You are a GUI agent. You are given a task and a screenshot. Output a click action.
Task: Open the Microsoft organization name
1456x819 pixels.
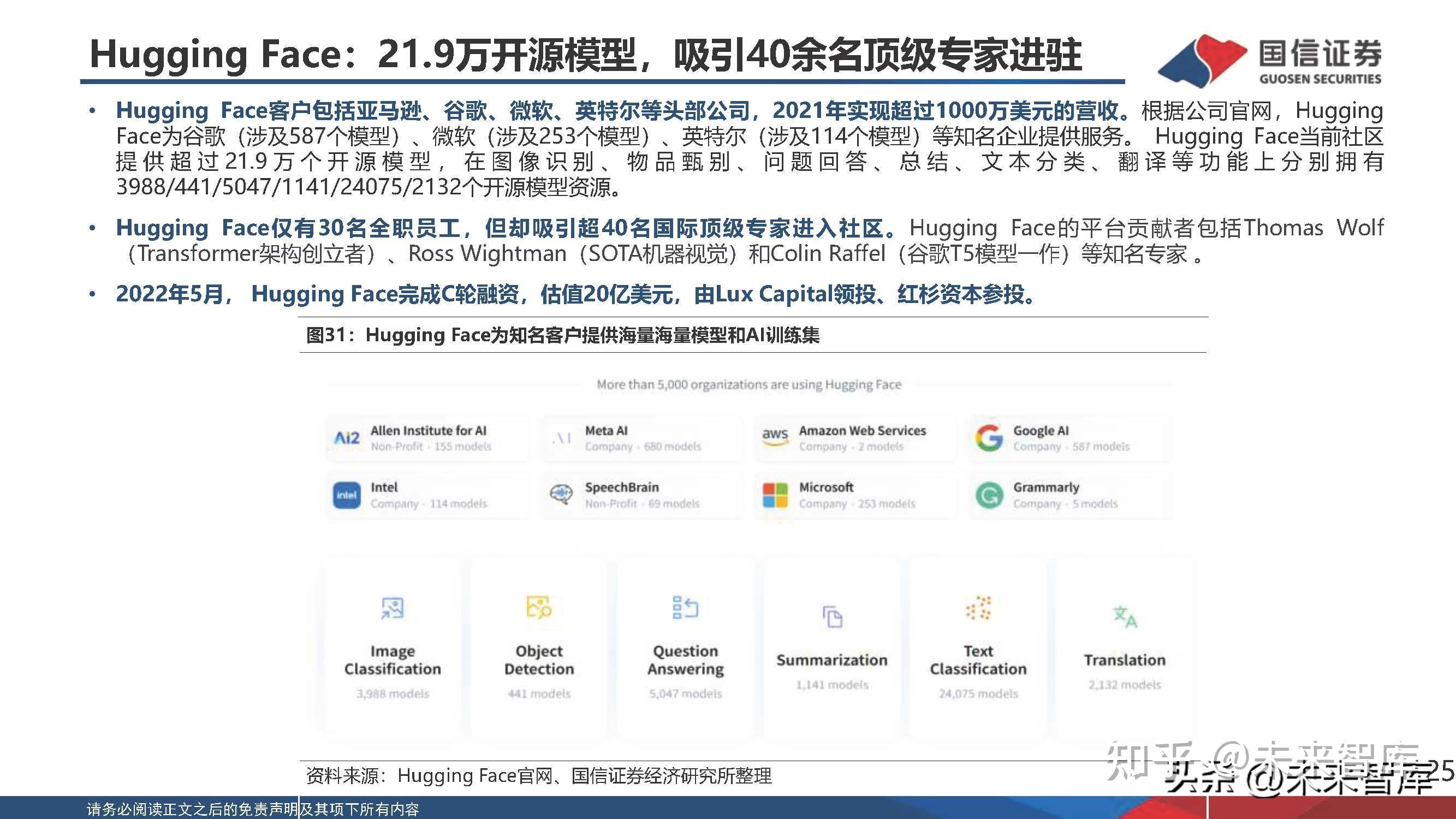click(826, 487)
